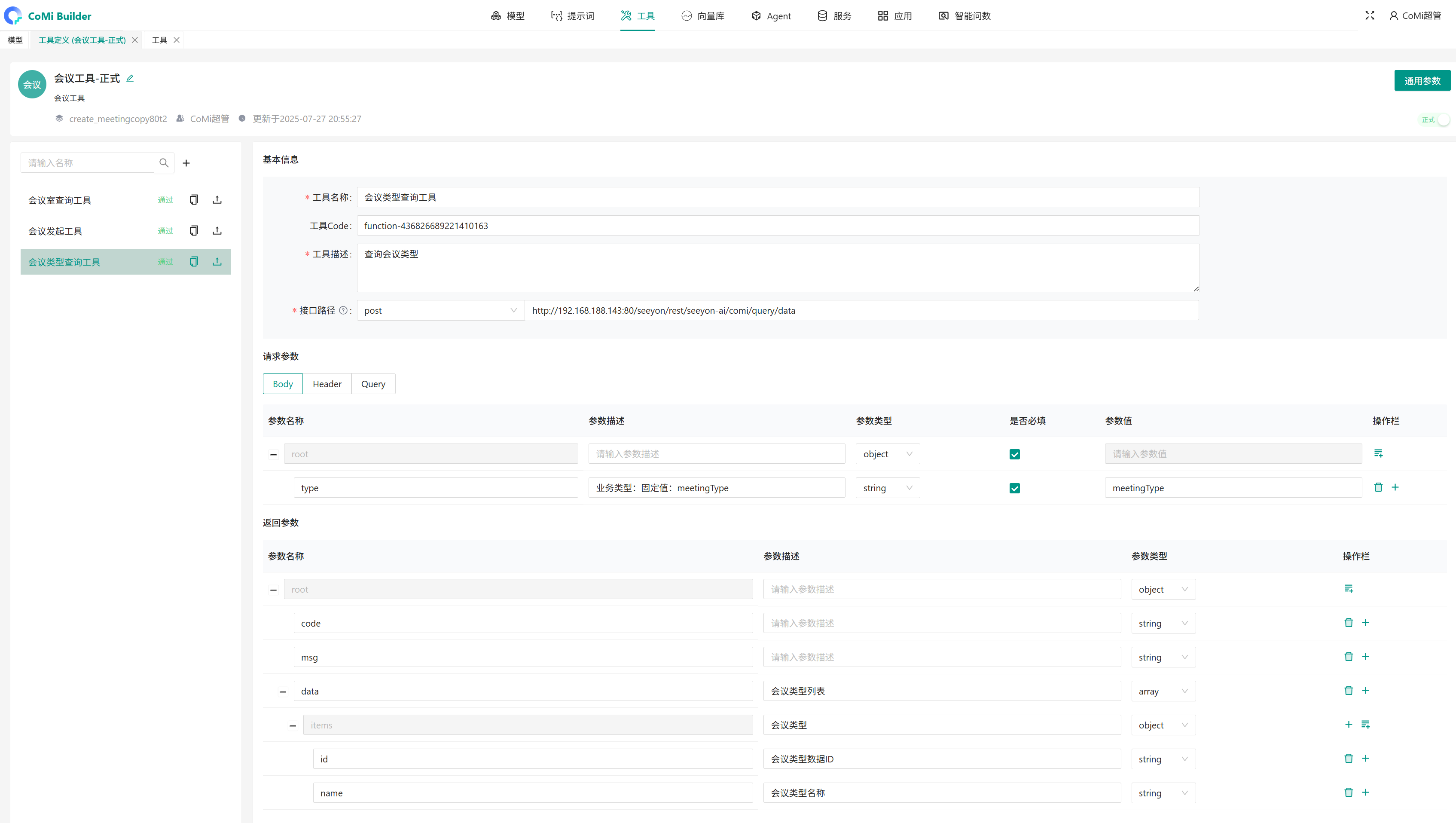Click the interface URL input field
The height and width of the screenshot is (823, 1456).
(x=861, y=310)
